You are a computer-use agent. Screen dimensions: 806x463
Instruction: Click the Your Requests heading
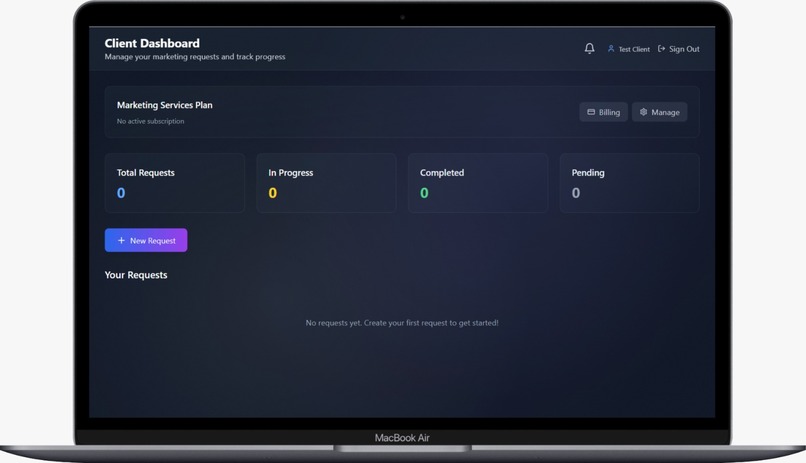[136, 275]
